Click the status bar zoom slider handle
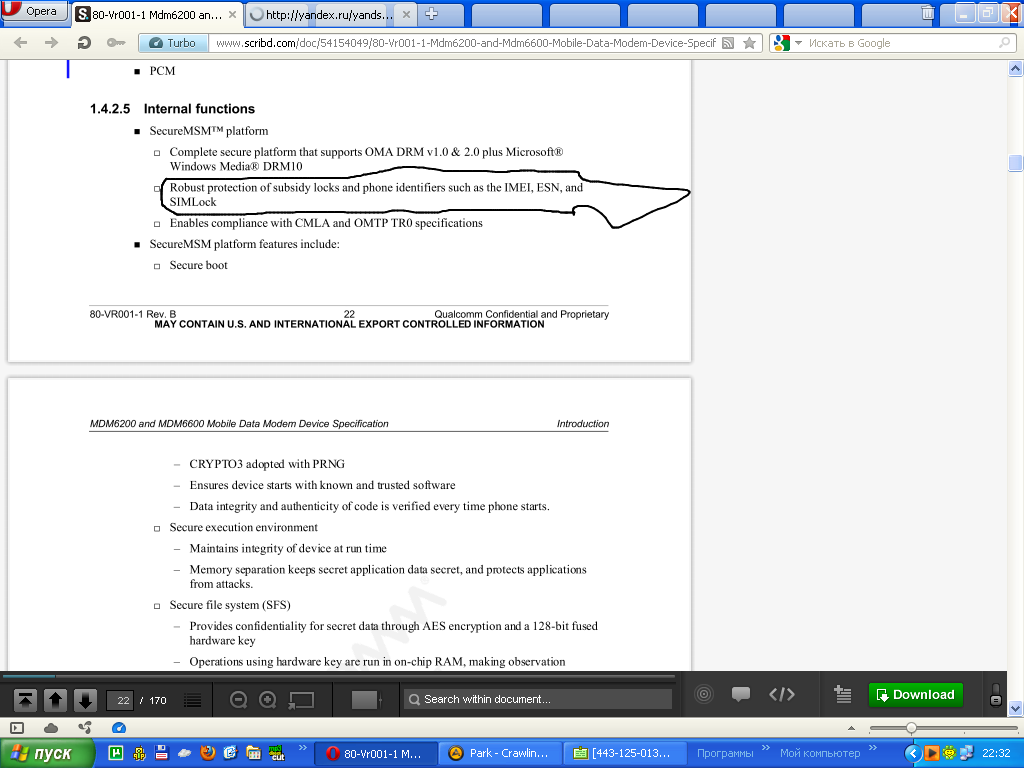Viewport: 1024px width, 768px height. 911,728
